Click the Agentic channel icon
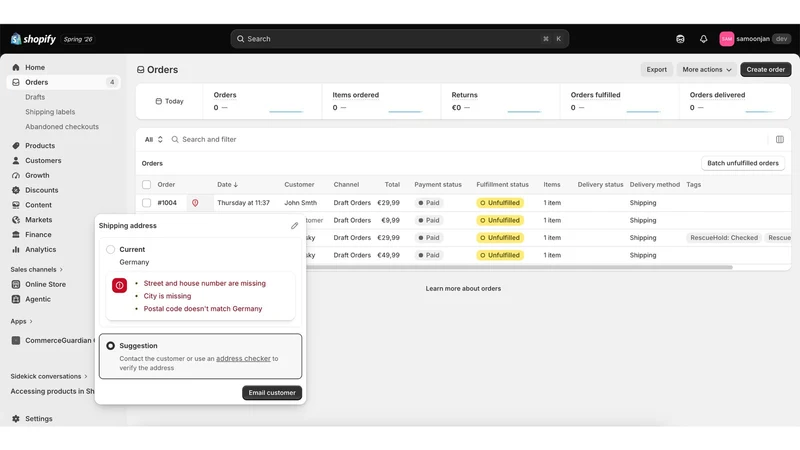Image resolution: width=800 pixels, height=450 pixels. [x=16, y=299]
